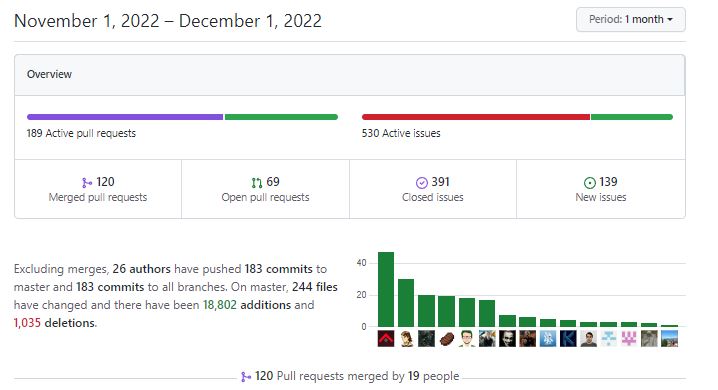Click the red active issues bar segment
The image size is (718, 390).
point(476,117)
